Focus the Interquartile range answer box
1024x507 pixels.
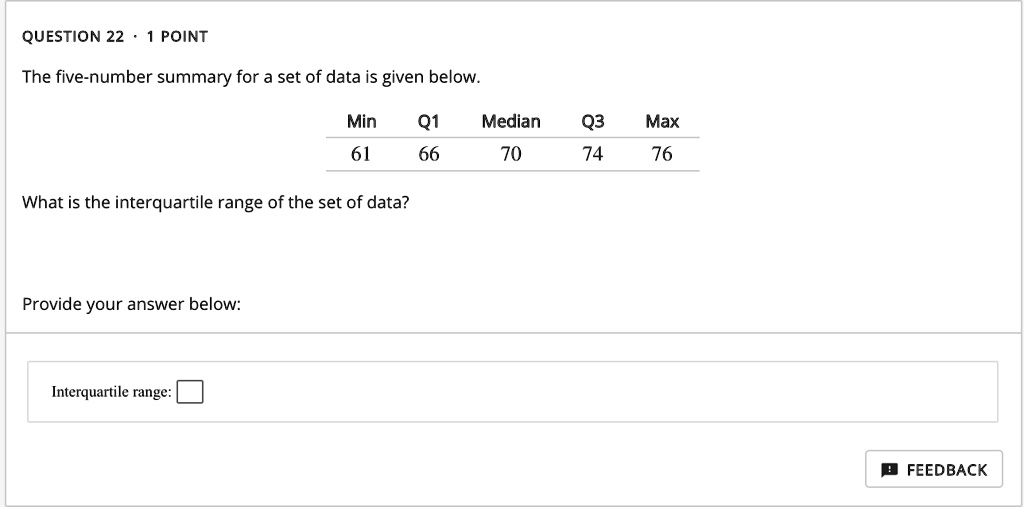190,392
